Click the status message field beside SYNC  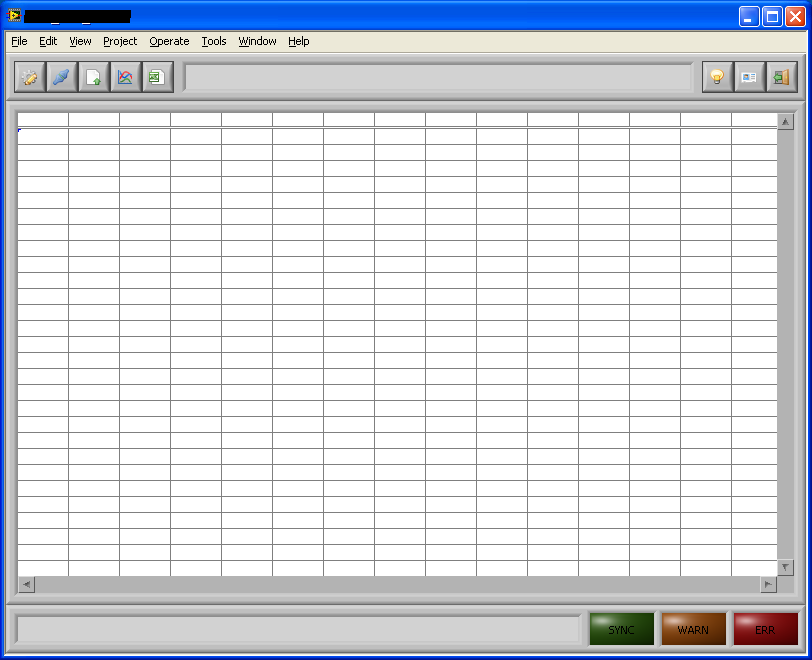(299, 629)
